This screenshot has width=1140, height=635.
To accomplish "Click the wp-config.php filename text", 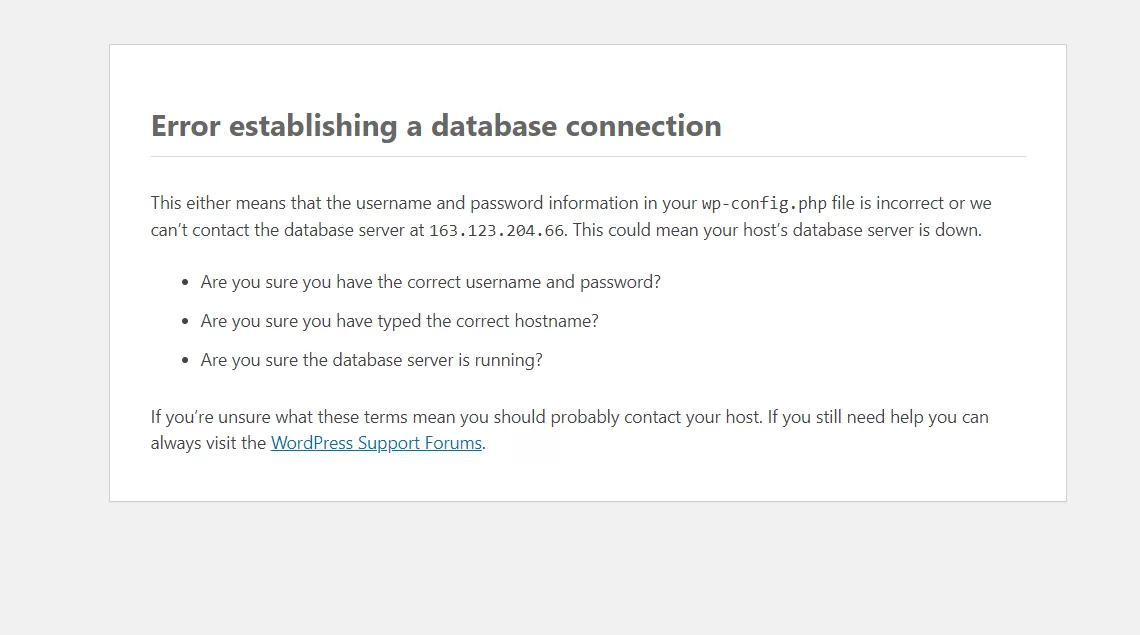I will (764, 204).
